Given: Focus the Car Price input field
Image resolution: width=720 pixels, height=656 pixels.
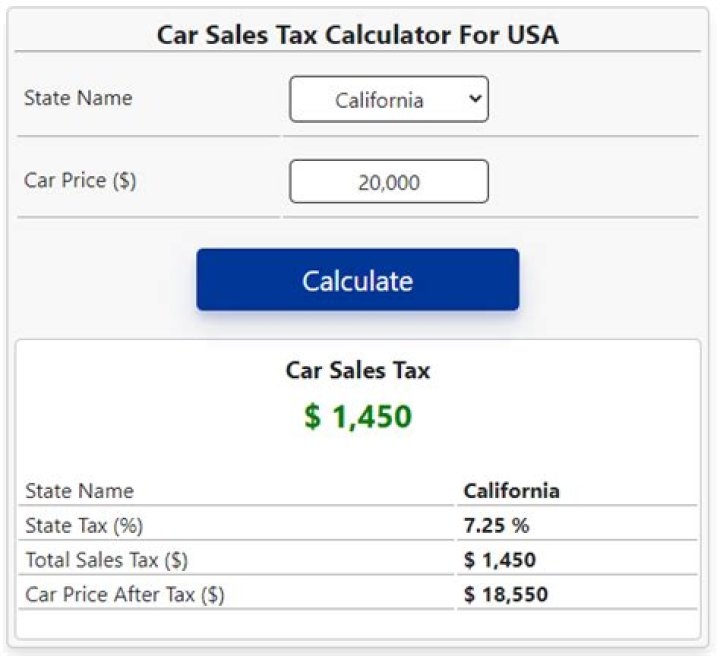Looking at the screenshot, I should (389, 182).
